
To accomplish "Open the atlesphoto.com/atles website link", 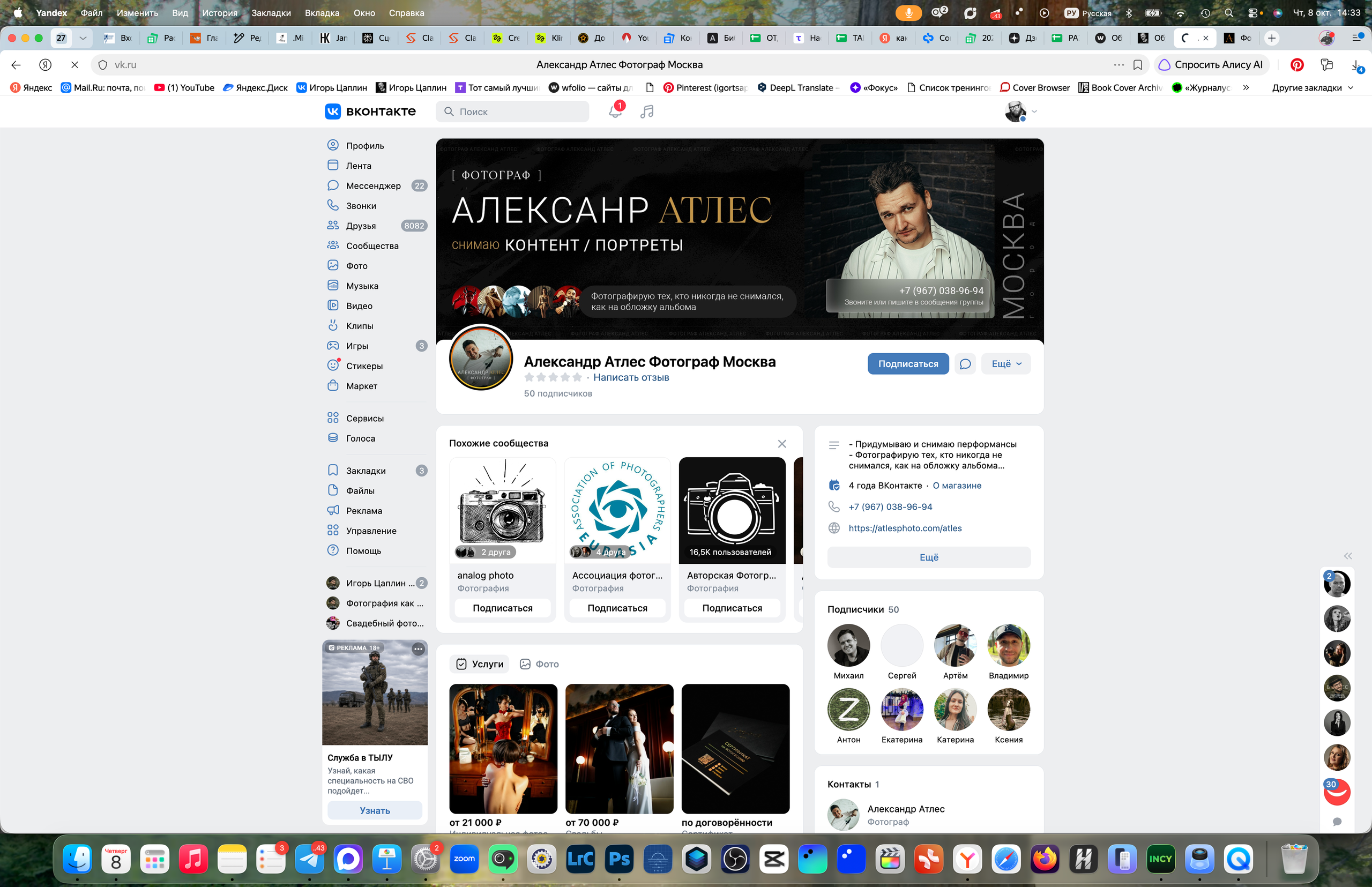I will [x=905, y=528].
